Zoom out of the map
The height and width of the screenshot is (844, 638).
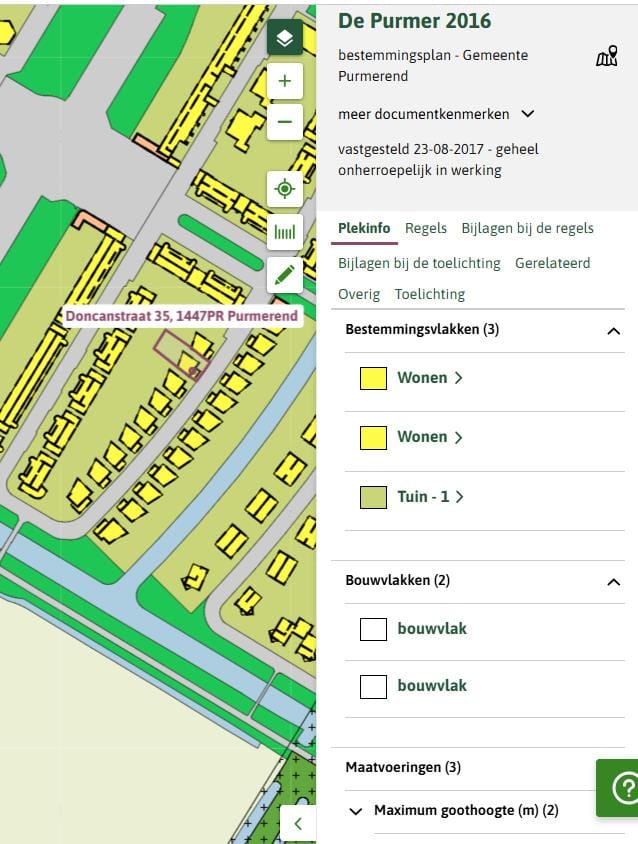click(x=285, y=122)
